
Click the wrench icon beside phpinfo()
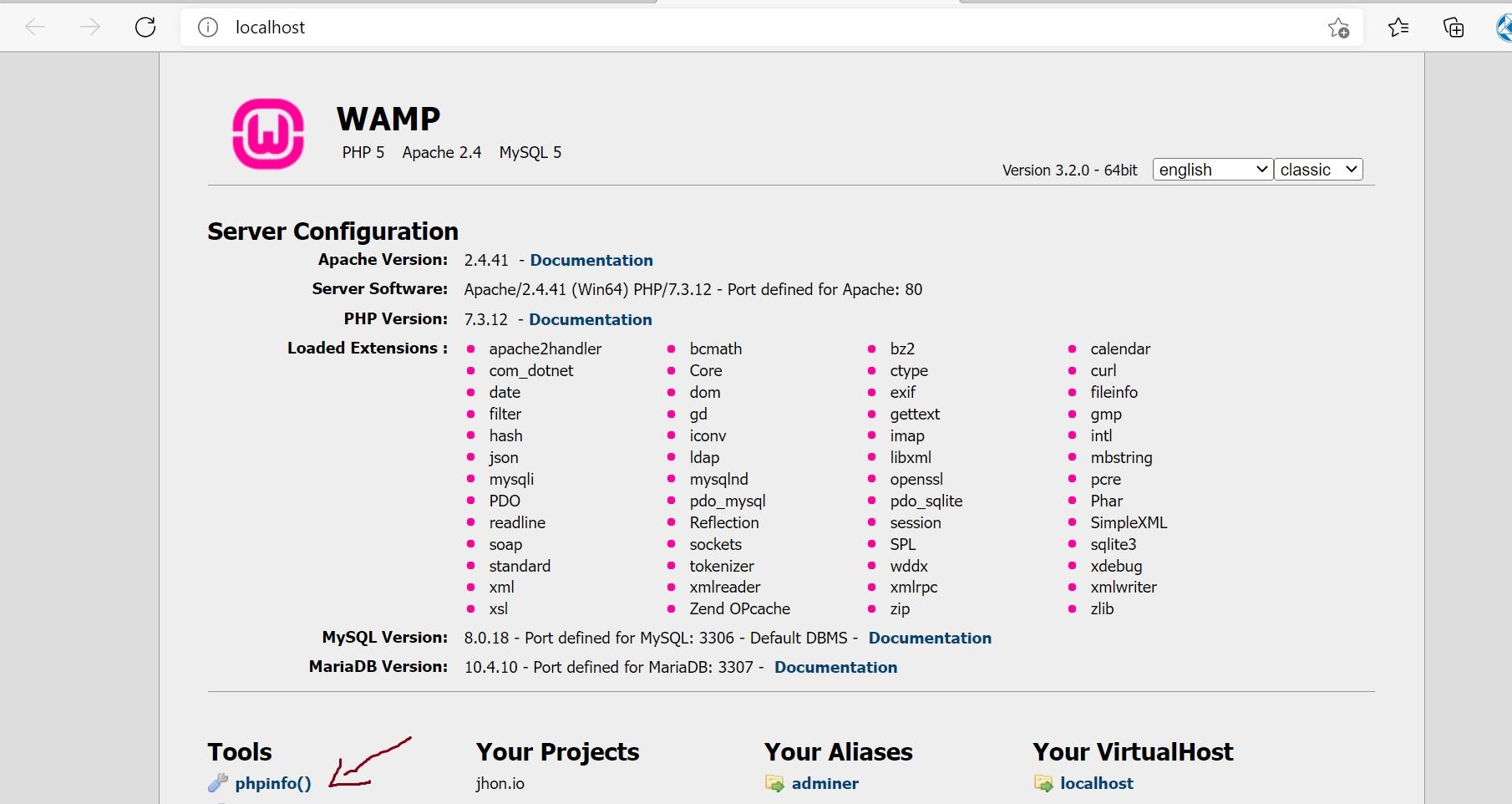click(x=218, y=783)
